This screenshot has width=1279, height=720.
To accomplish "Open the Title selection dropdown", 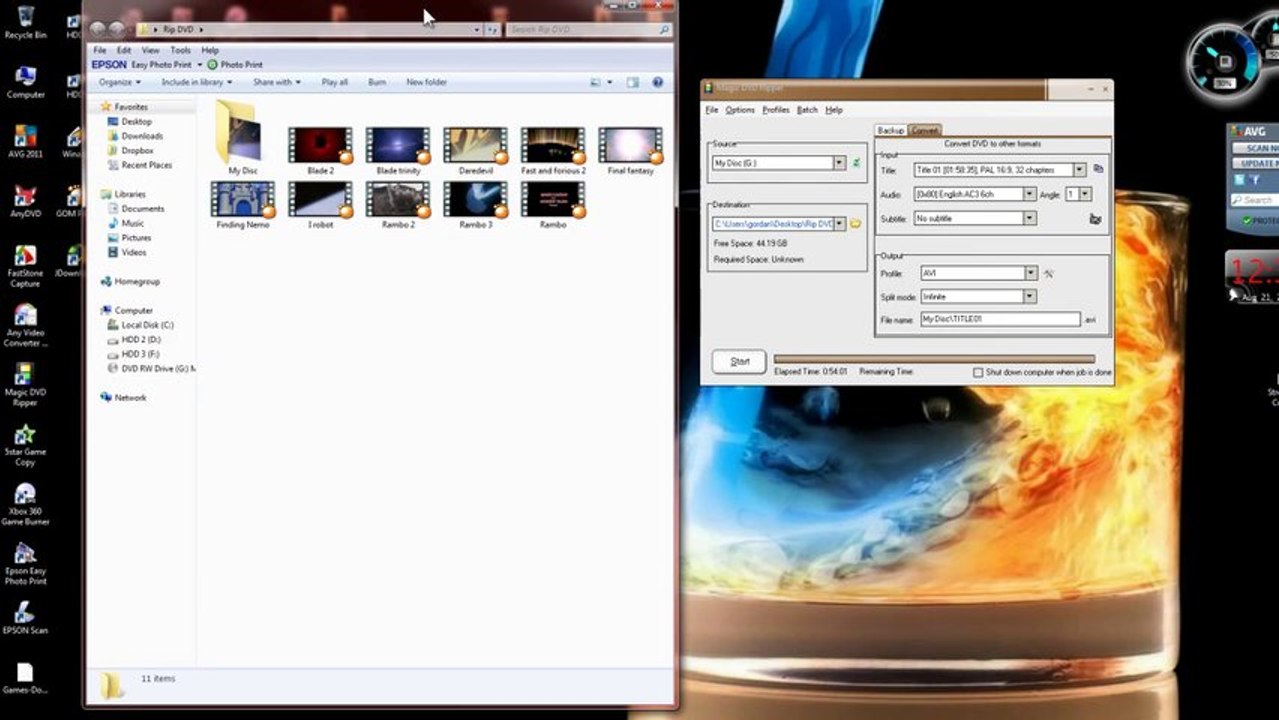I will tap(1079, 170).
